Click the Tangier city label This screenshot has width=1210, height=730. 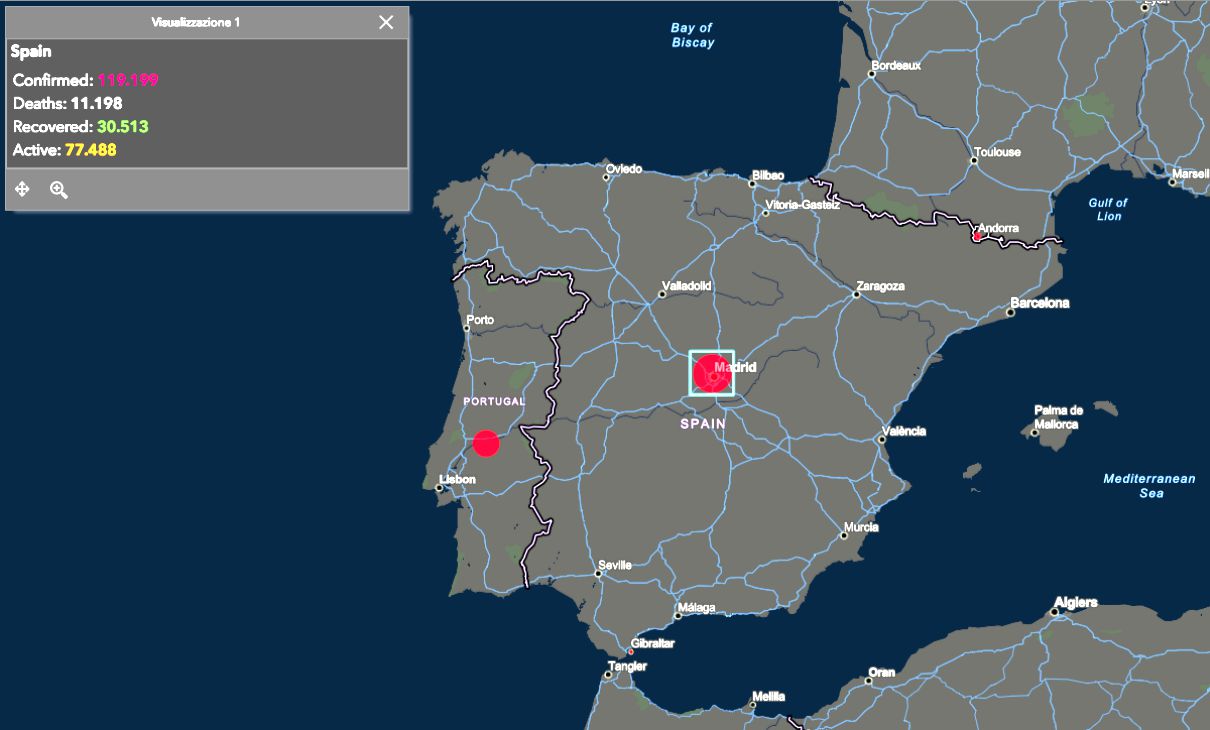pos(627,667)
